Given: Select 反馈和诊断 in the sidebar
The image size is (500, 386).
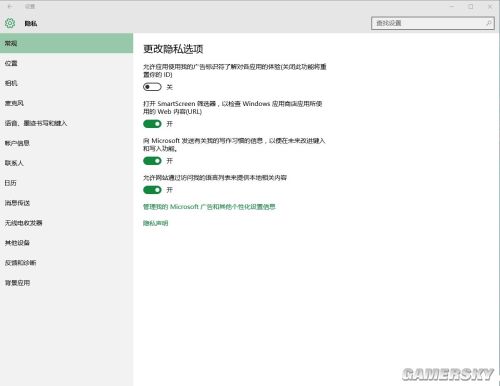Looking at the screenshot, I should (x=66, y=263).
